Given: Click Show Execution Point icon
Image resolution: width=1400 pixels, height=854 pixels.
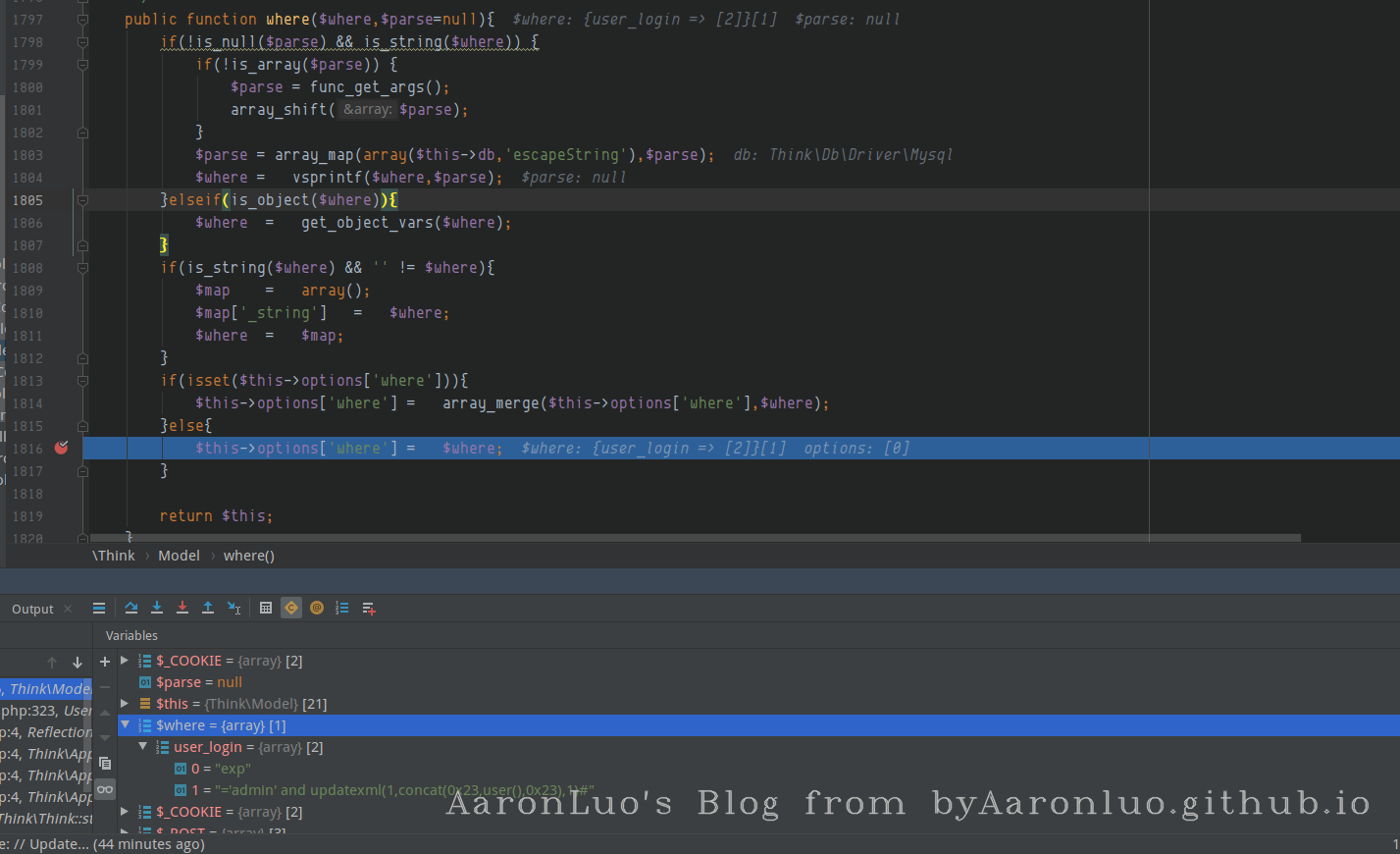Looking at the screenshot, I should pyautogui.click(x=99, y=609).
